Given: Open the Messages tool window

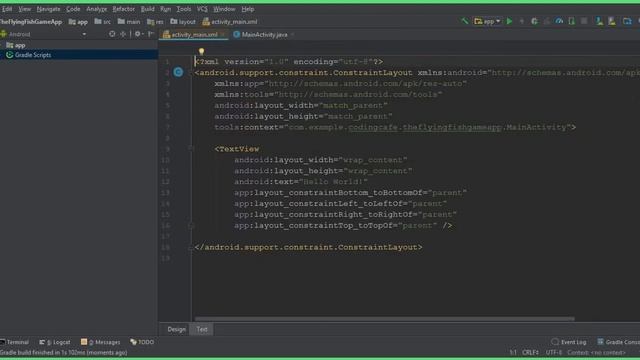Looking at the screenshot, I should 100,342.
